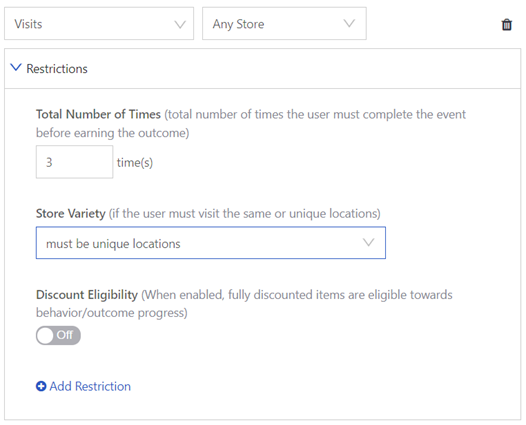Click the white knob of the Off toggle
Viewport: 526px width, 425px height.
[x=45, y=335]
